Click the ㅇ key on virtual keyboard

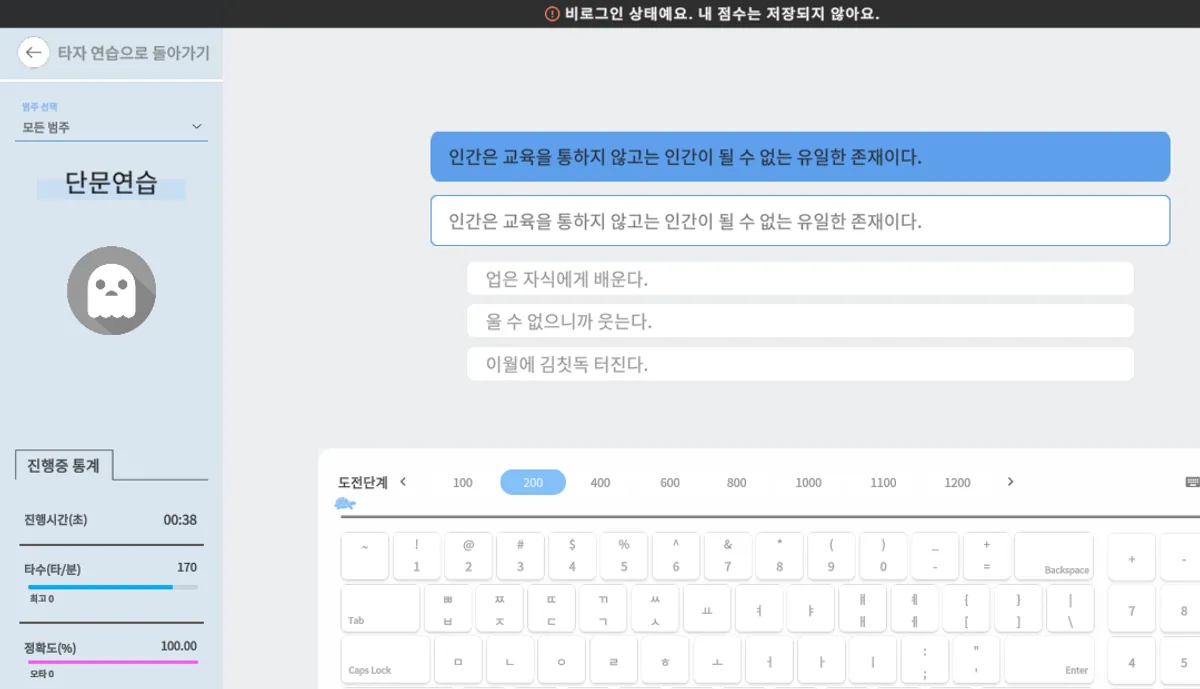pyautogui.click(x=562, y=660)
